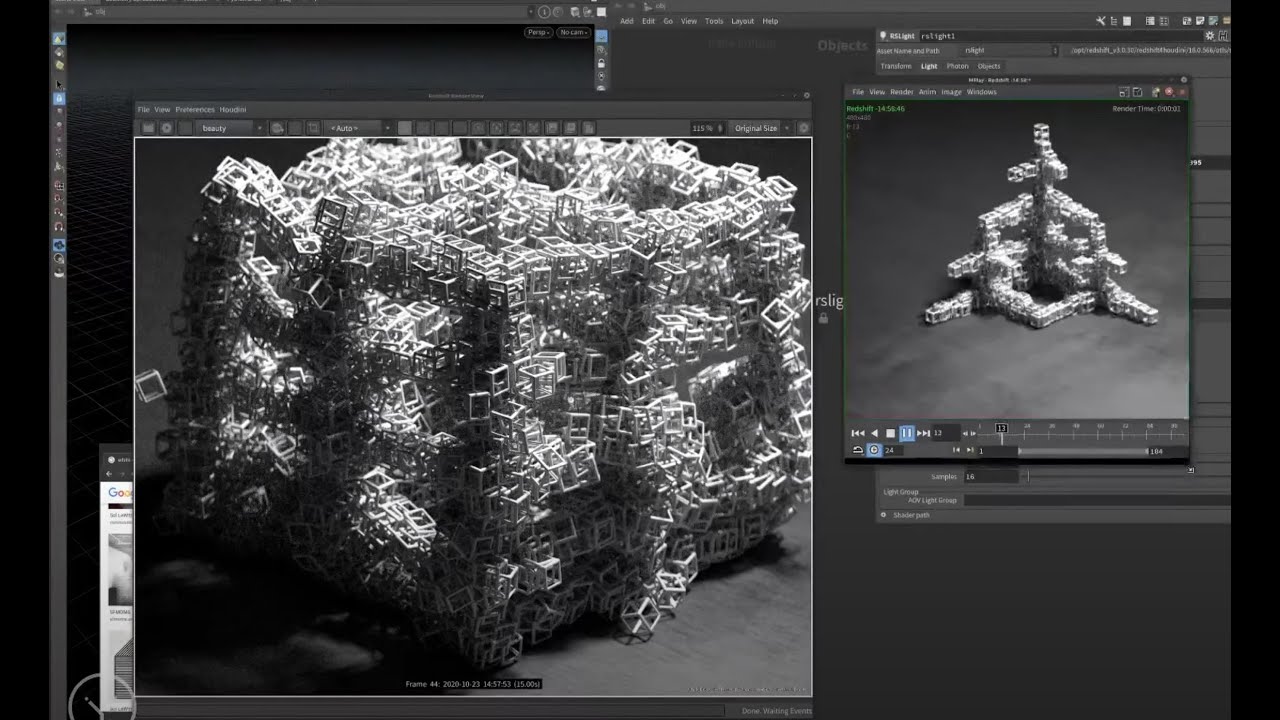The height and width of the screenshot is (720, 1280).
Task: Open the rslight asset name dropdown
Action: pos(1010,50)
